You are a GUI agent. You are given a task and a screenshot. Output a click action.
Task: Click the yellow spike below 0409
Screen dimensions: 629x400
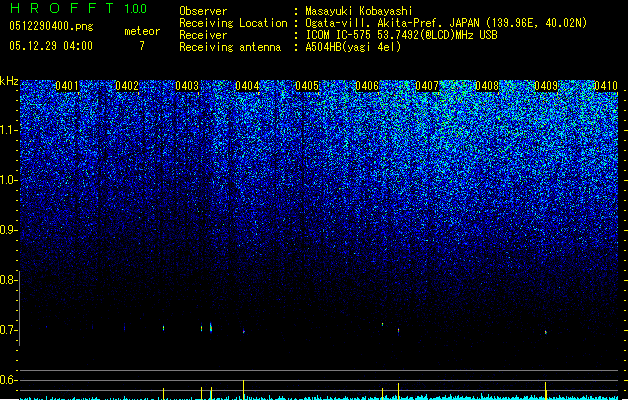[x=546, y=390]
